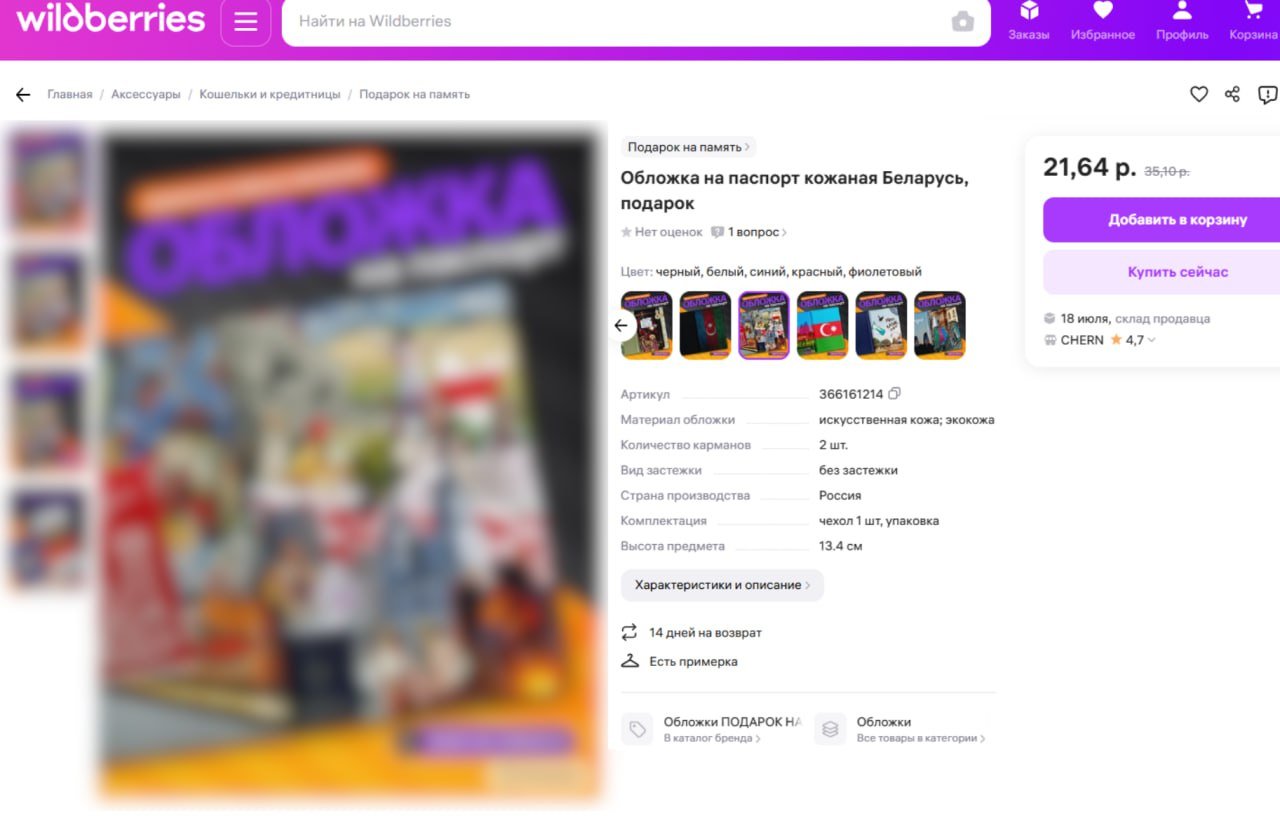Open Кошельки и кредитницы breadcrumb
The image size is (1280, 823).
coord(270,94)
